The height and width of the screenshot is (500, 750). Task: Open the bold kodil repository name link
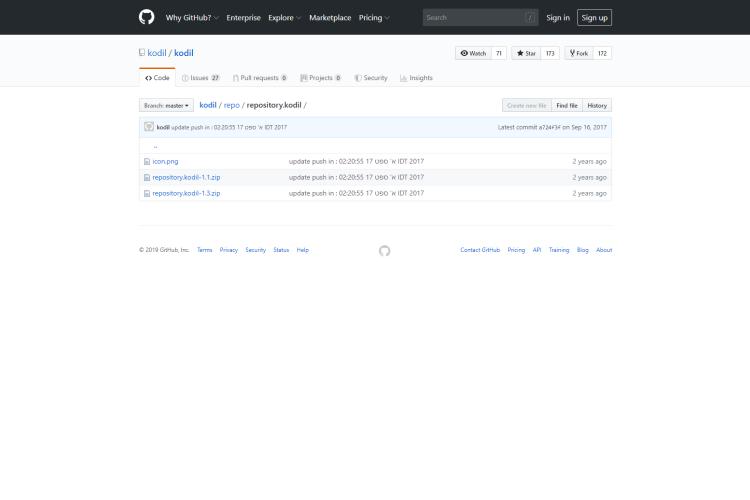pyautogui.click(x=184, y=53)
